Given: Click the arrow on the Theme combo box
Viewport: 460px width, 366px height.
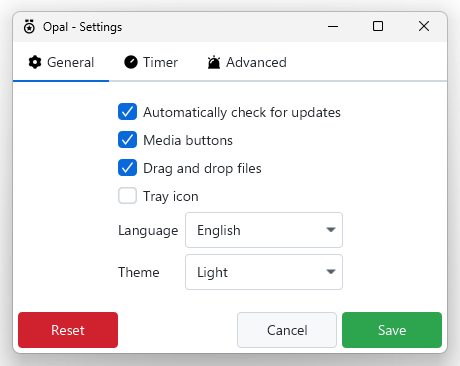Looking at the screenshot, I should [x=331, y=272].
